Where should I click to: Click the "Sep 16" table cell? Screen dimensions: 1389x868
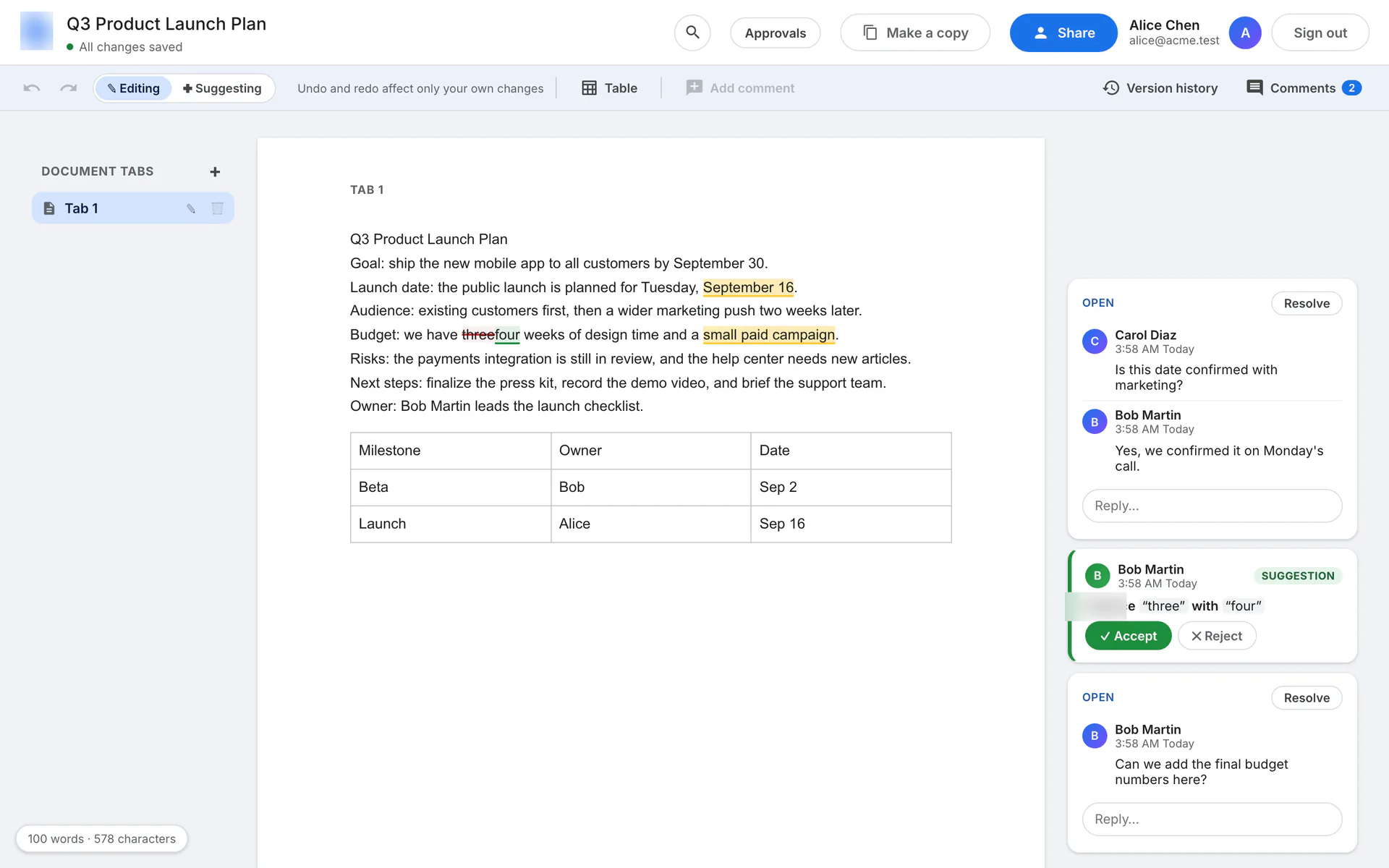coord(851,524)
